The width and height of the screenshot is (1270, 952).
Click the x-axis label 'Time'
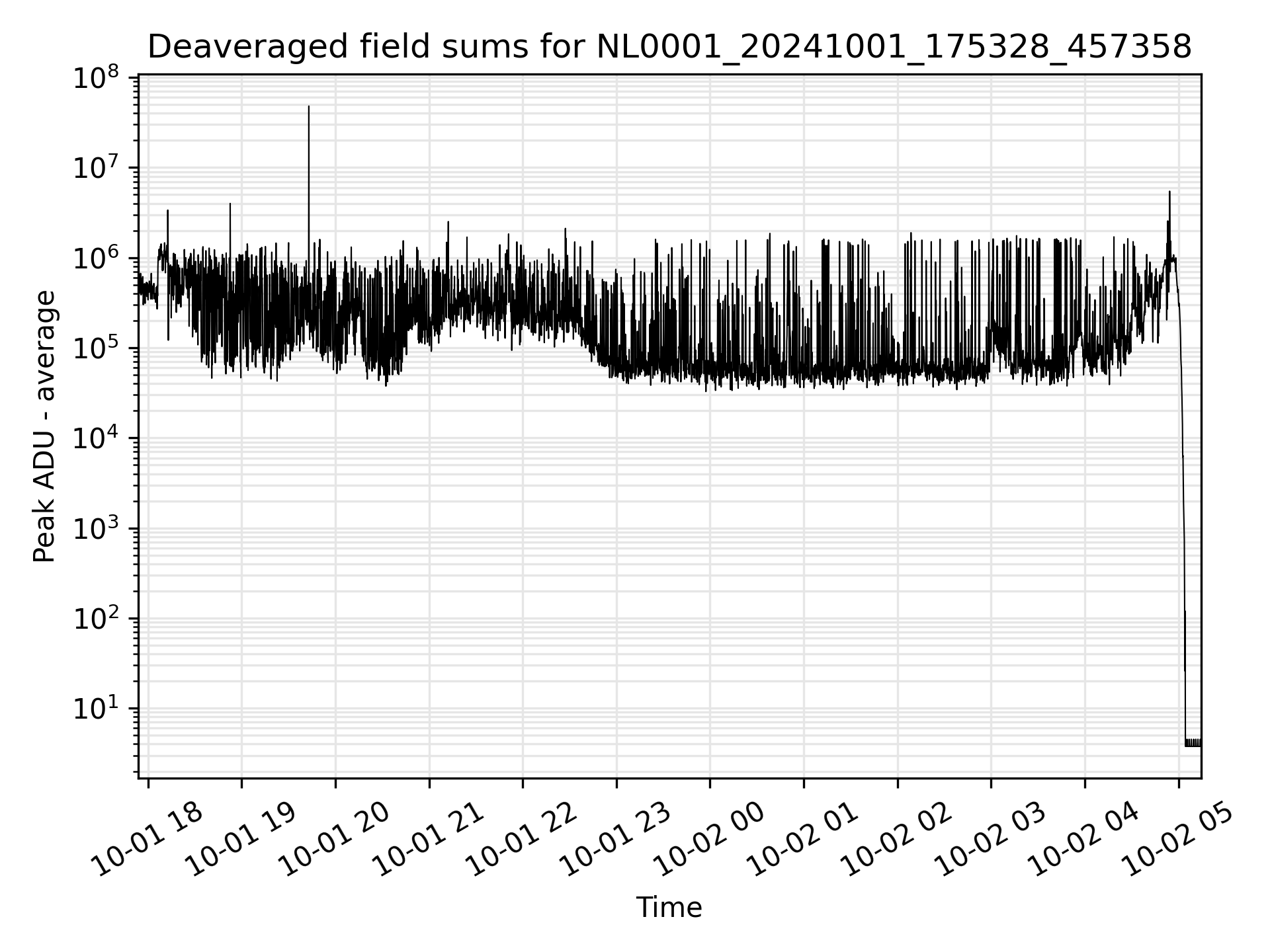[x=669, y=908]
